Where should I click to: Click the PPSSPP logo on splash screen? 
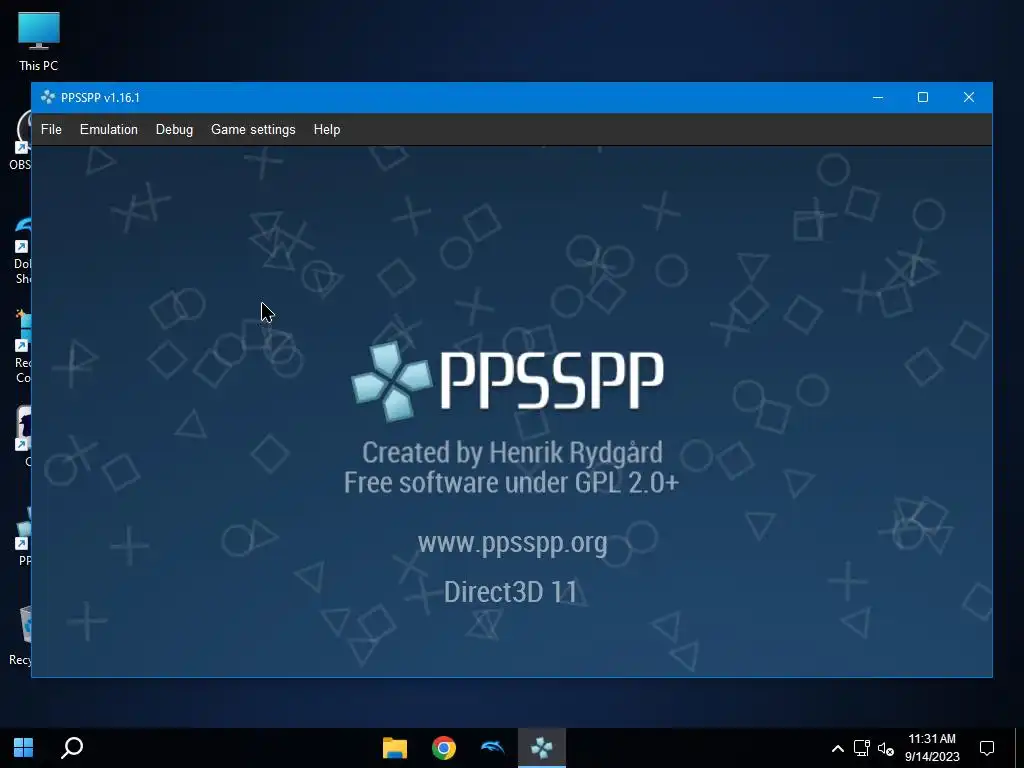pyautogui.click(x=391, y=381)
